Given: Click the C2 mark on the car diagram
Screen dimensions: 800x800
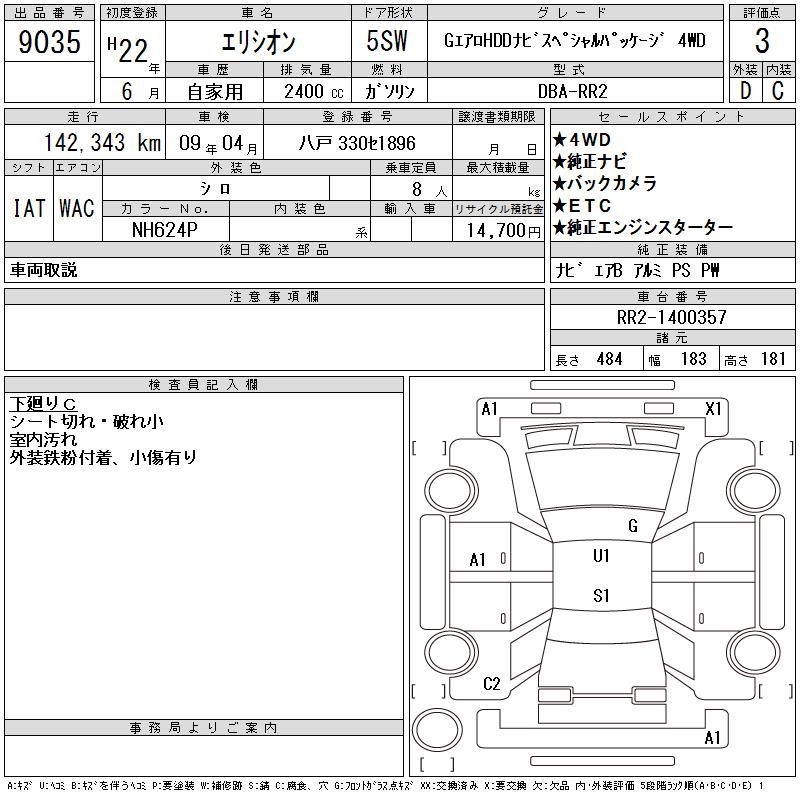Looking at the screenshot, I should [492, 684].
